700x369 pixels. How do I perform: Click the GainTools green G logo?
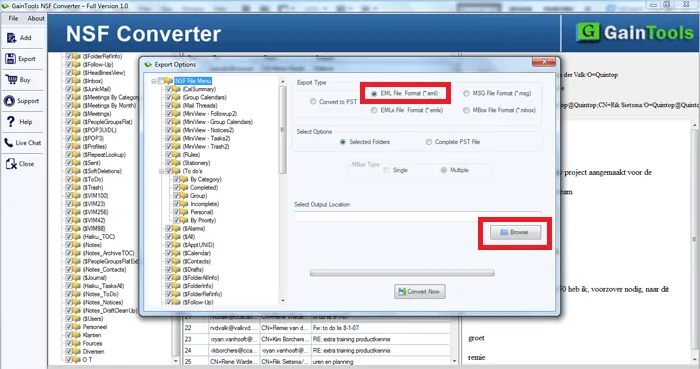point(588,32)
